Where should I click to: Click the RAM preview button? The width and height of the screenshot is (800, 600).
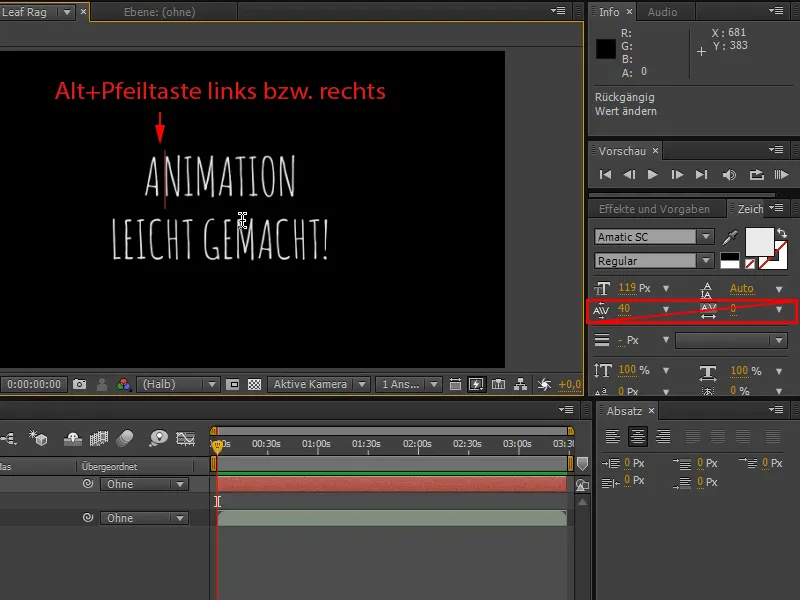click(x=781, y=174)
